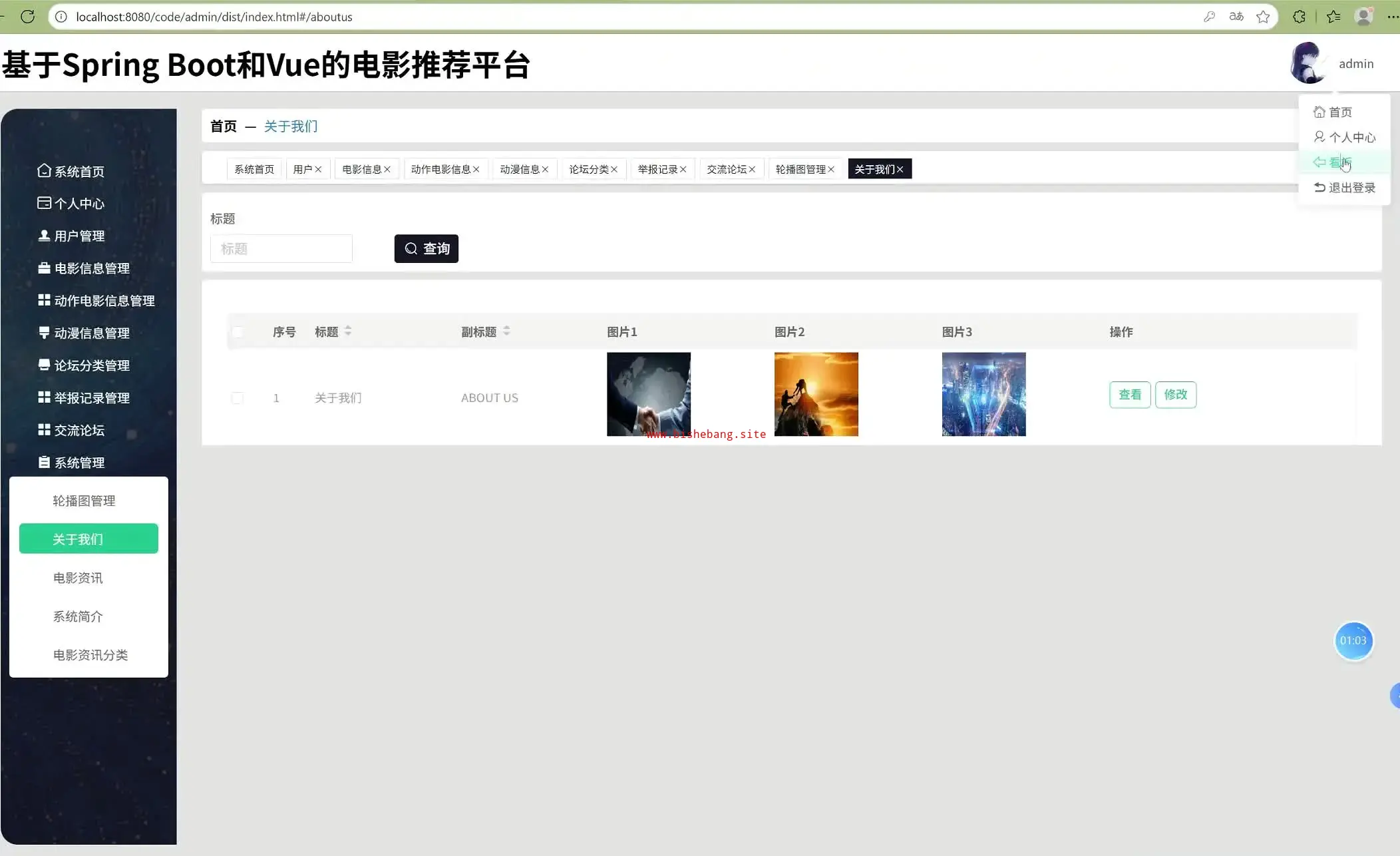
Task: Collapse the 系统管理 sidebar menu
Action: click(x=79, y=463)
